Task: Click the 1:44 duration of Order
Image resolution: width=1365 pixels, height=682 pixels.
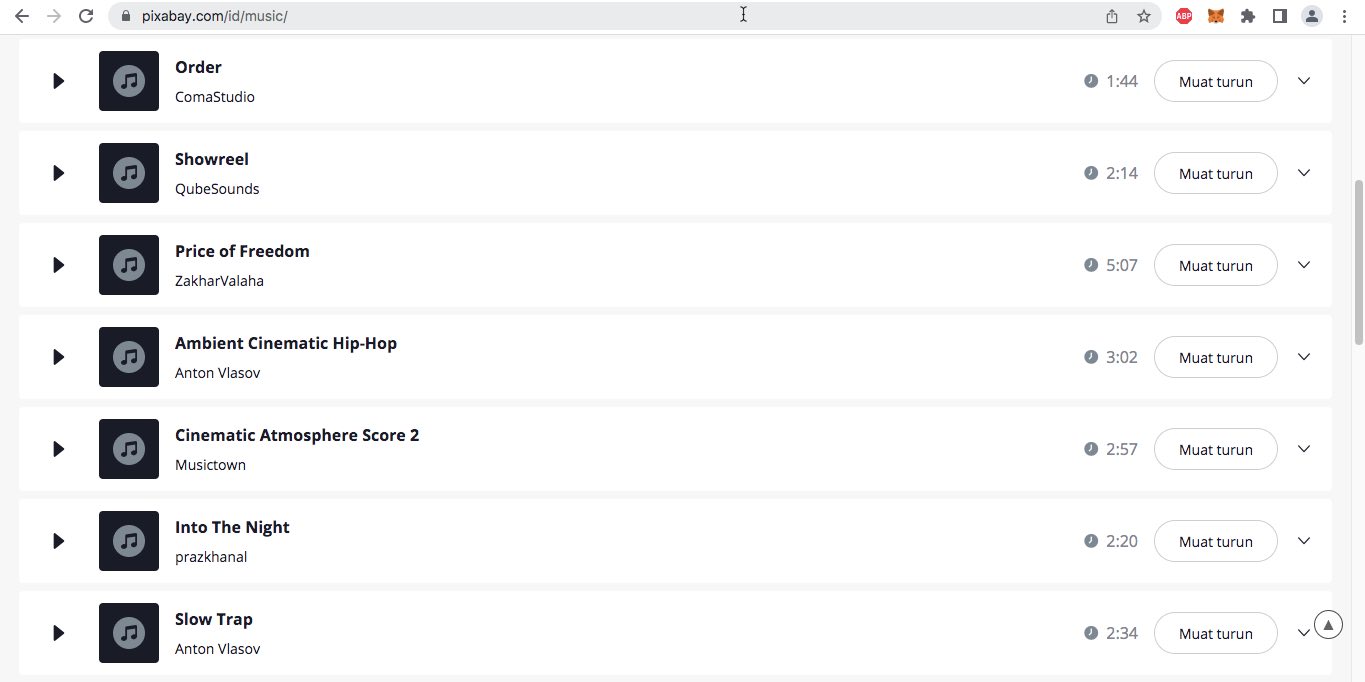Action: click(1122, 81)
